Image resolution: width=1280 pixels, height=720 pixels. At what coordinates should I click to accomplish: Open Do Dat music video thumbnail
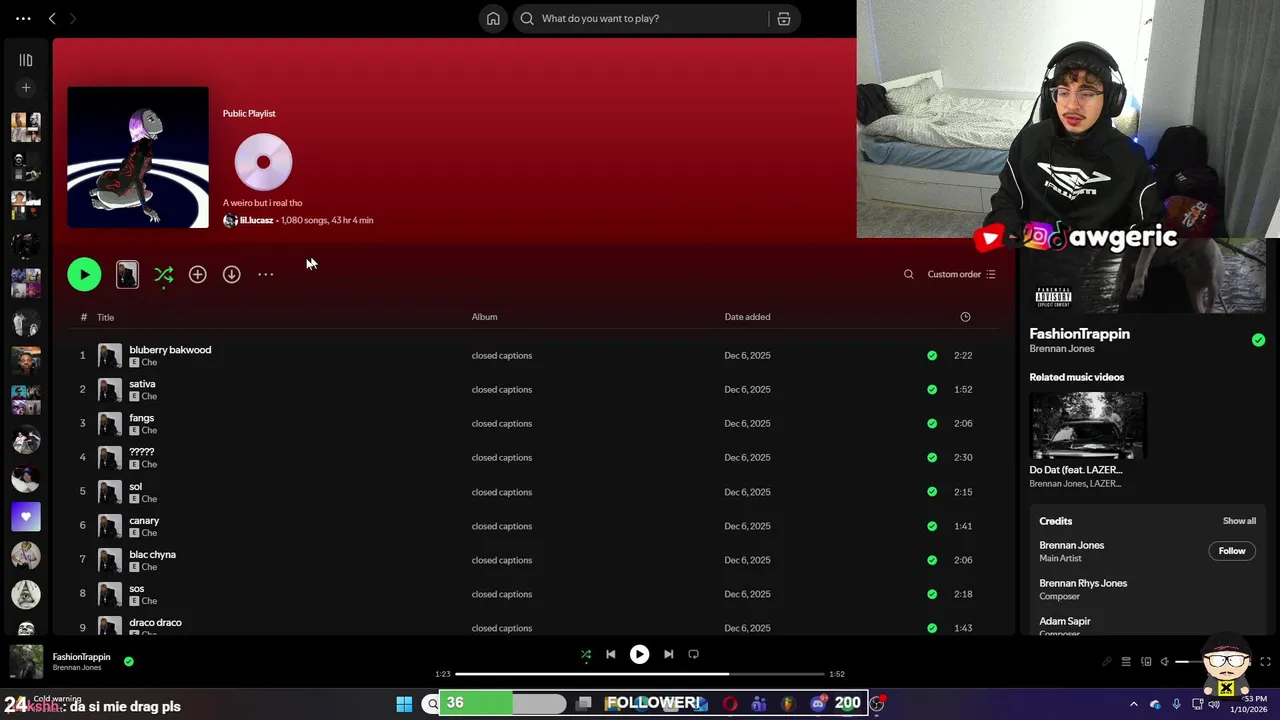(1087, 425)
